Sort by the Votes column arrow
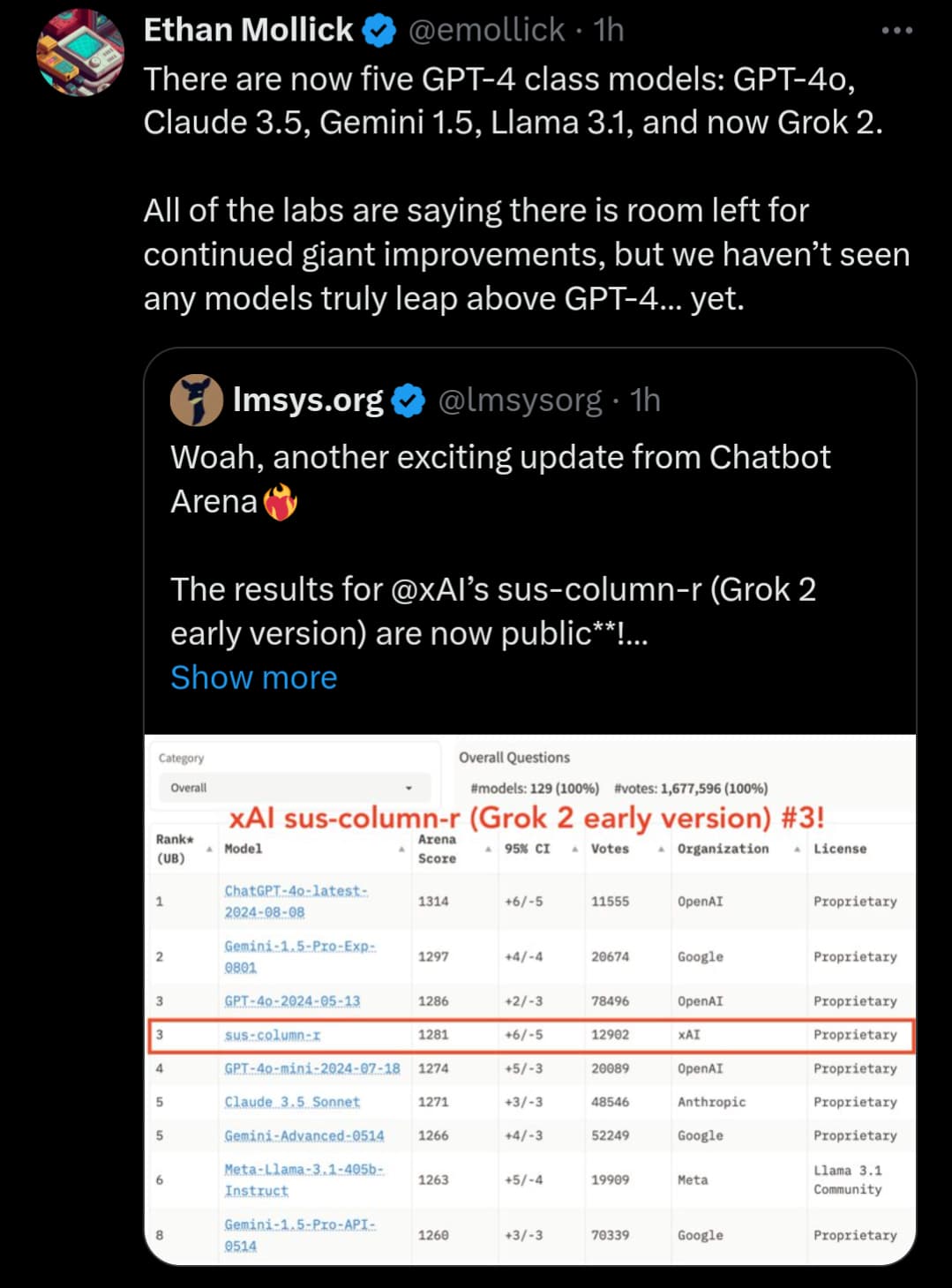Screen dimensions: 952x1288 pyautogui.click(x=661, y=849)
